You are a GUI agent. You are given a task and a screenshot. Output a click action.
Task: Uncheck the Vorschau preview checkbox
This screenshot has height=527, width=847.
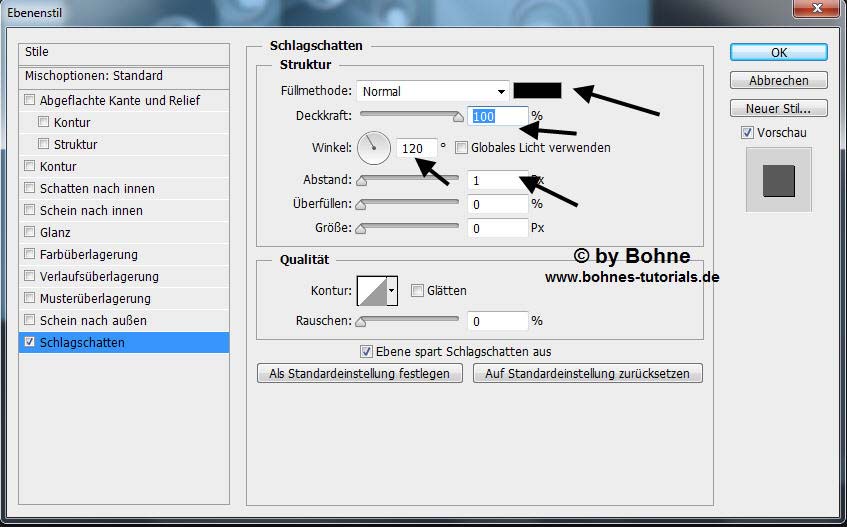click(747, 132)
